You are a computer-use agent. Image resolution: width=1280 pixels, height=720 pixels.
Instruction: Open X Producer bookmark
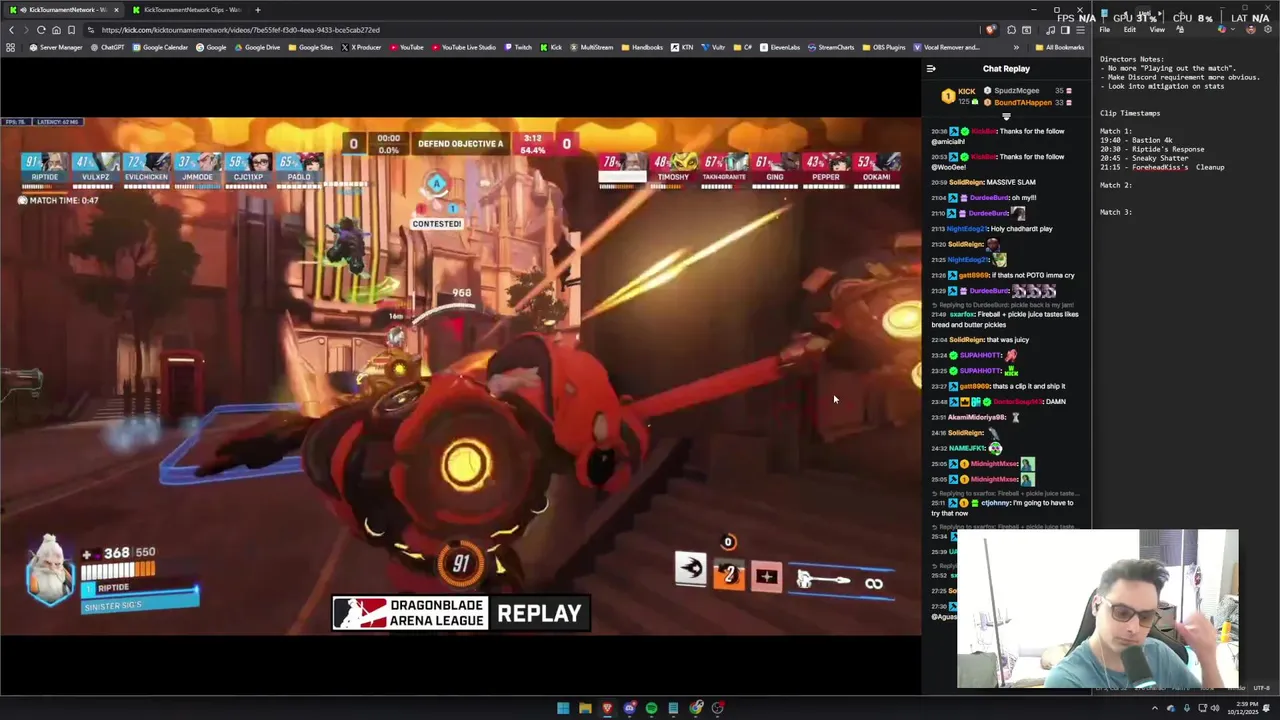tap(361, 47)
